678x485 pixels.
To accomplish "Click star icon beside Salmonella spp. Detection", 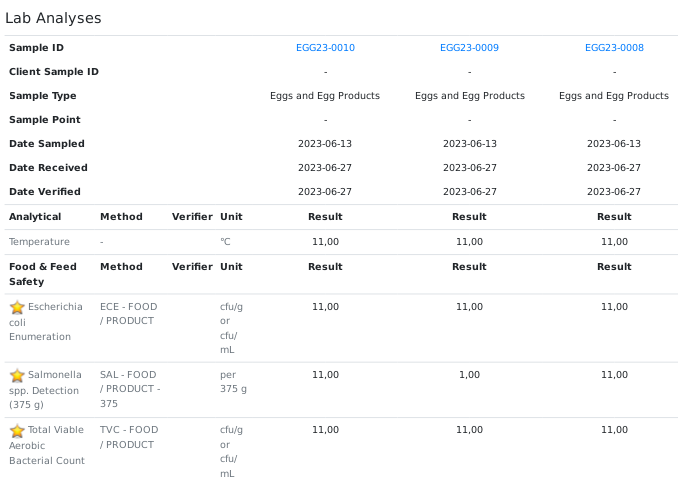I will pos(17,376).
